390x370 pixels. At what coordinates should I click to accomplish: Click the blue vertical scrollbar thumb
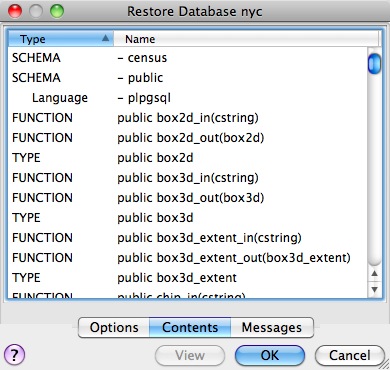coord(374,64)
